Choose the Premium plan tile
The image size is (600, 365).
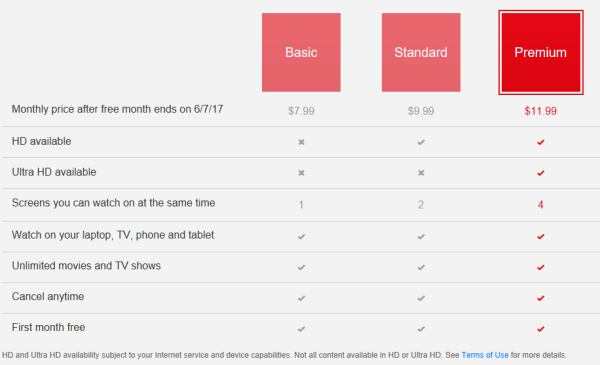coord(541,52)
